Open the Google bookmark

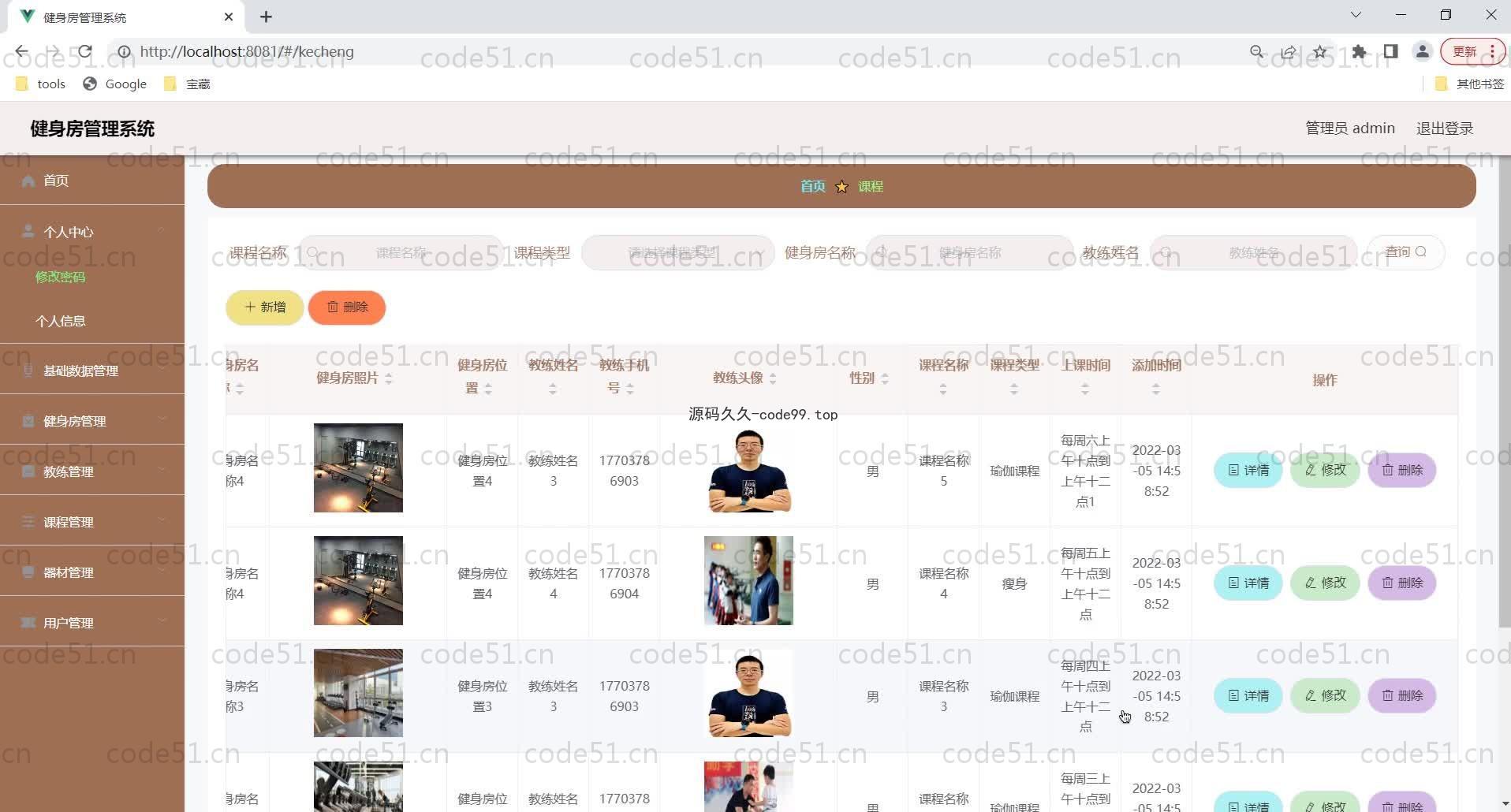click(x=115, y=84)
